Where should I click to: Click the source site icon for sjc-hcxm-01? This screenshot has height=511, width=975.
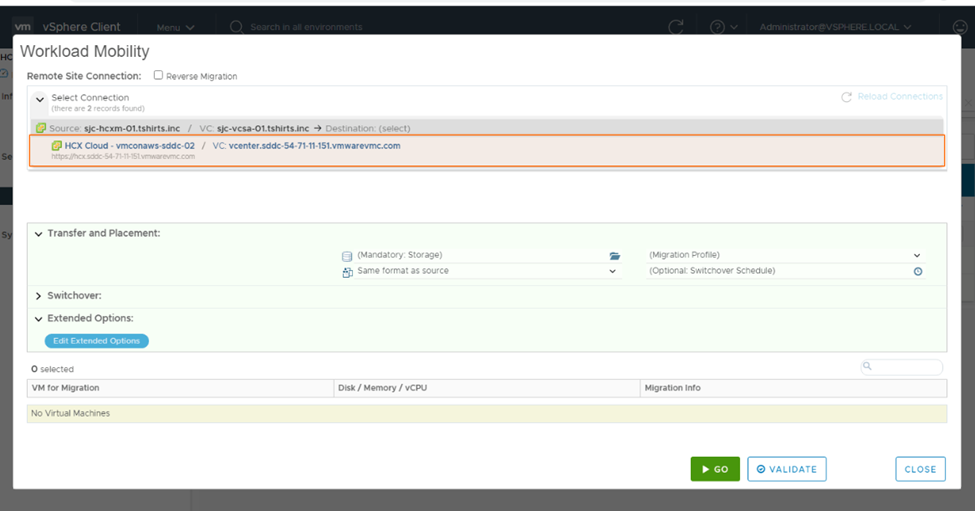tap(41, 129)
